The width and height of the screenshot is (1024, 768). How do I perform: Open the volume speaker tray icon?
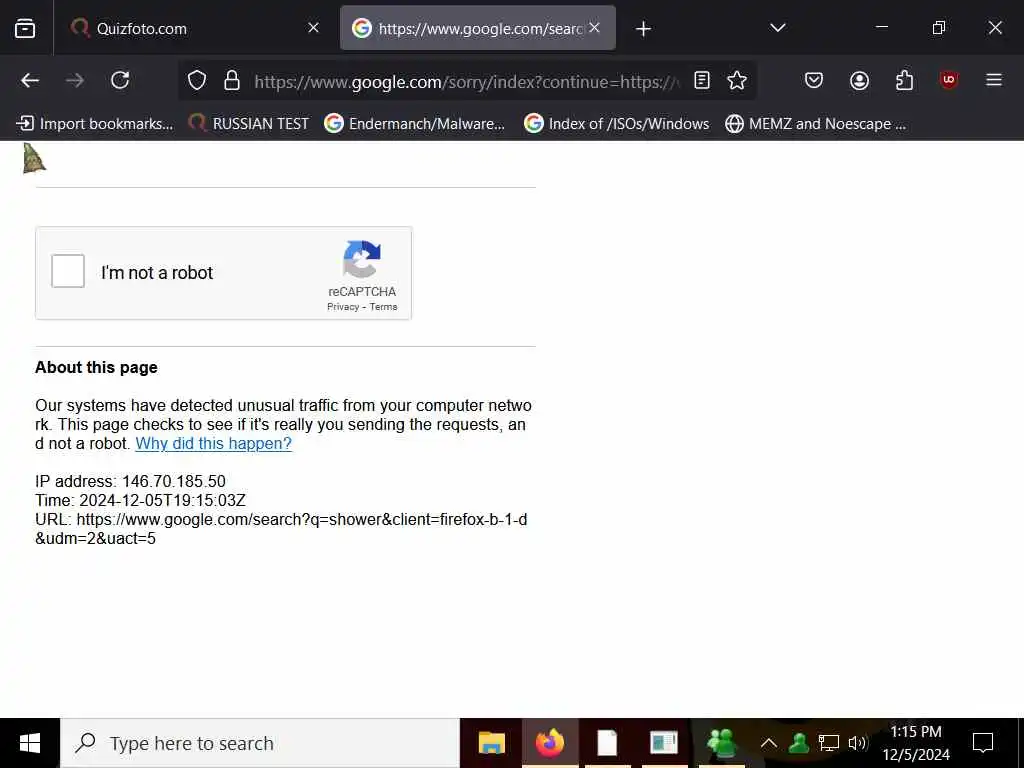(857, 743)
